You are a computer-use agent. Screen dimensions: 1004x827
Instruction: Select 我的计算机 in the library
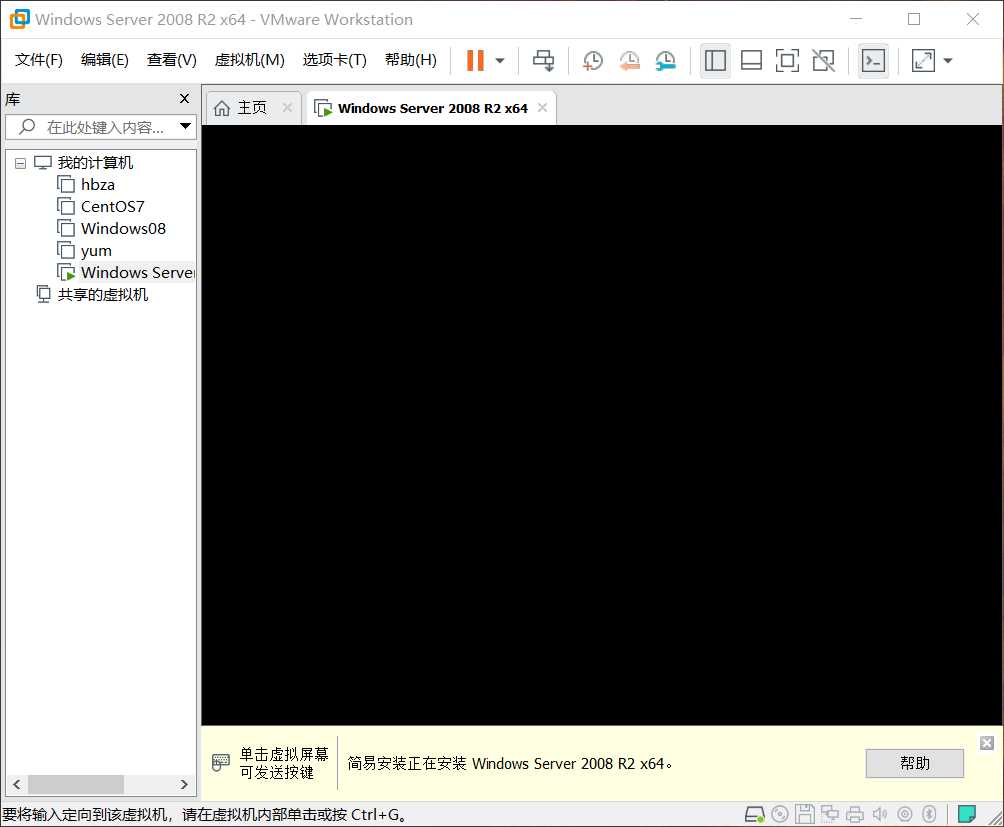coord(95,163)
